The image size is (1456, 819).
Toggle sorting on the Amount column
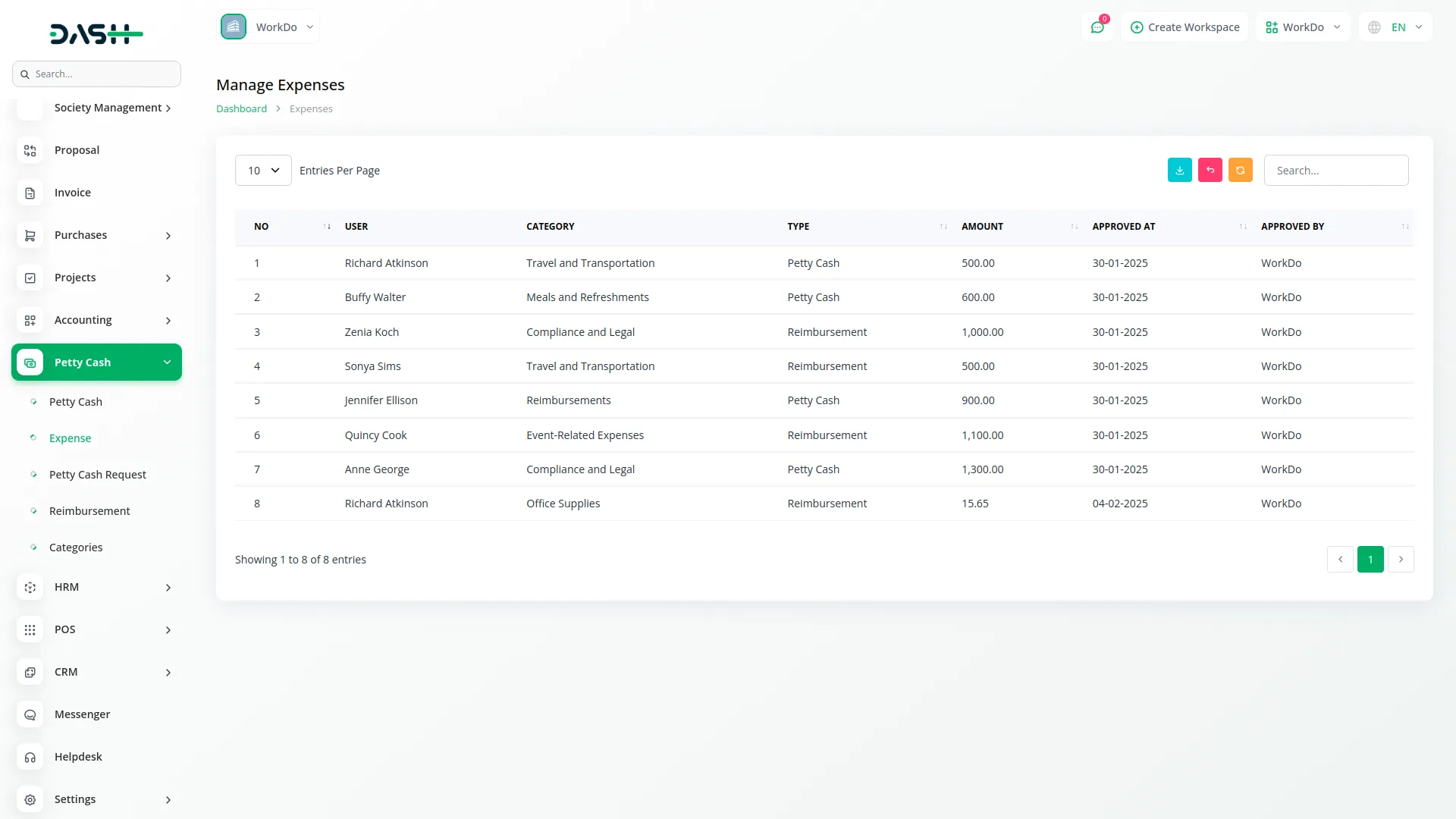[1072, 226]
